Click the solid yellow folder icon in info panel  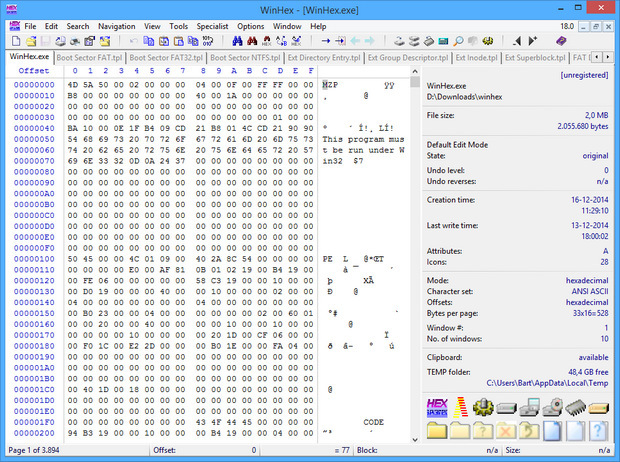tap(437, 431)
